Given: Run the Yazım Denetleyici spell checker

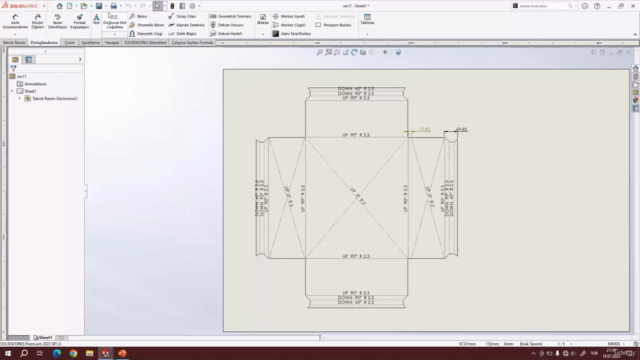Looking at the screenshot, I should pyautogui.click(x=57, y=21).
